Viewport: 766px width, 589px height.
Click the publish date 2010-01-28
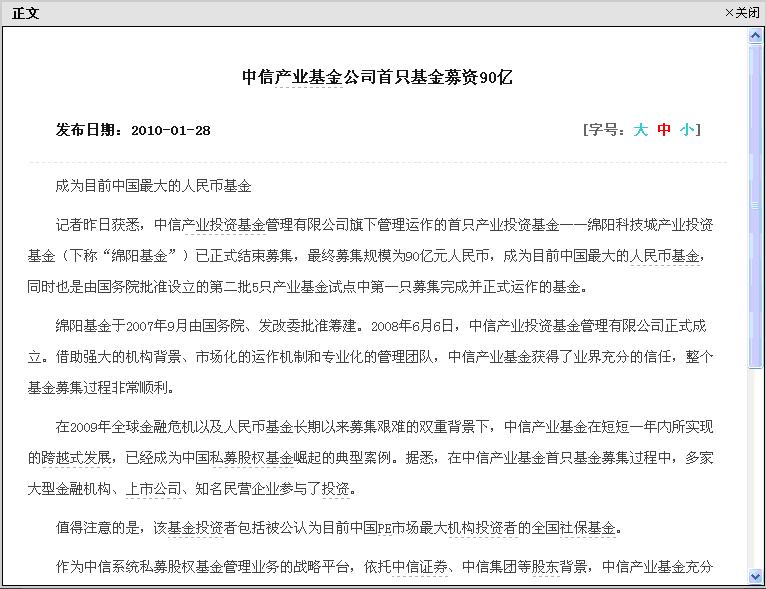pyautogui.click(x=170, y=130)
